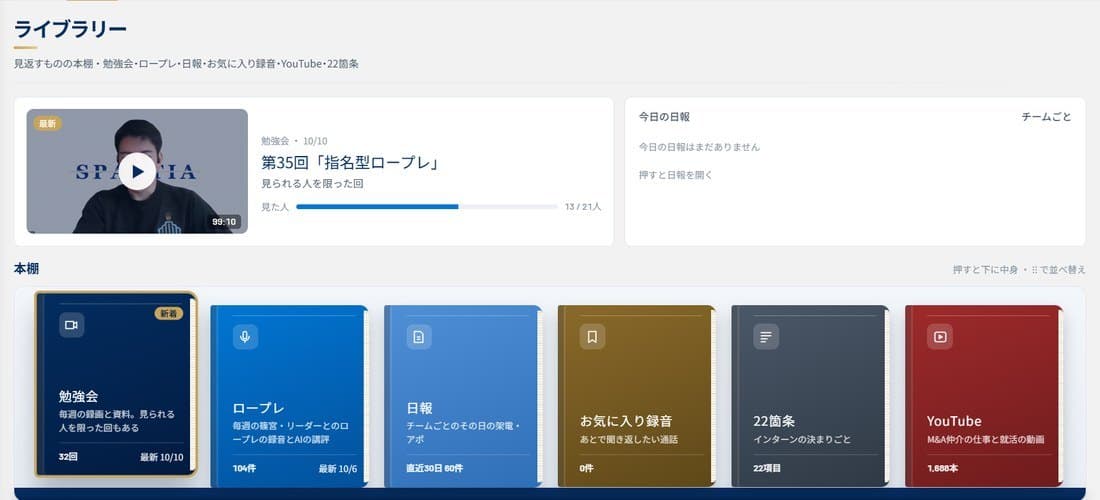Click あとで聞き返したい通話 description
1100x500 pixels.
[629, 440]
